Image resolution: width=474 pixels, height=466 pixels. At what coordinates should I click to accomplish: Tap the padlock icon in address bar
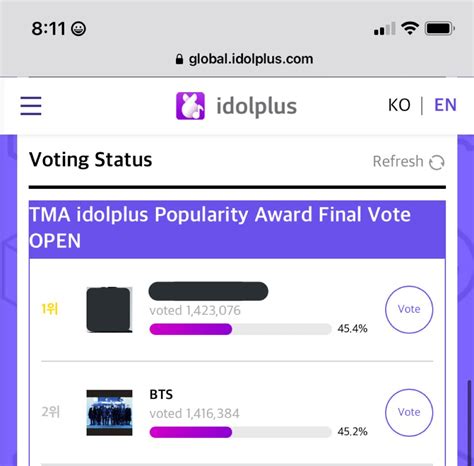(179, 59)
